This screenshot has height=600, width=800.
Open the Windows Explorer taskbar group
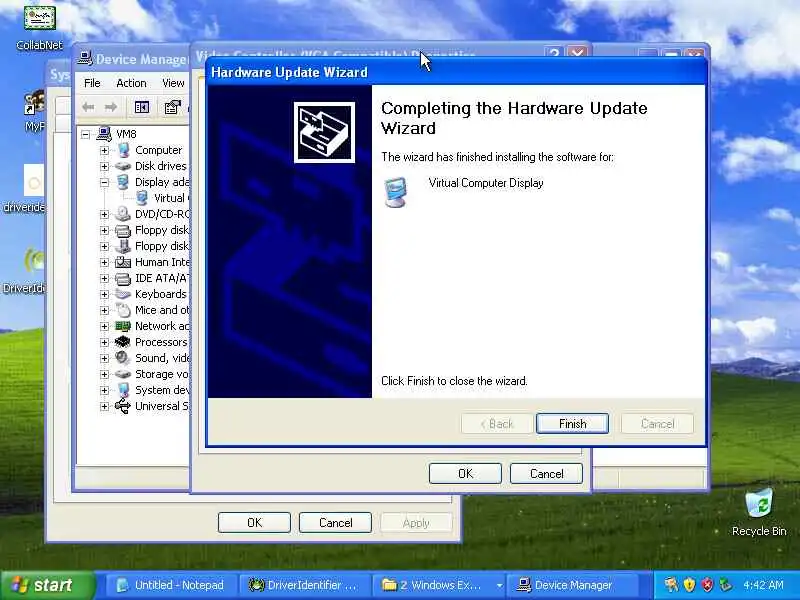(438, 585)
